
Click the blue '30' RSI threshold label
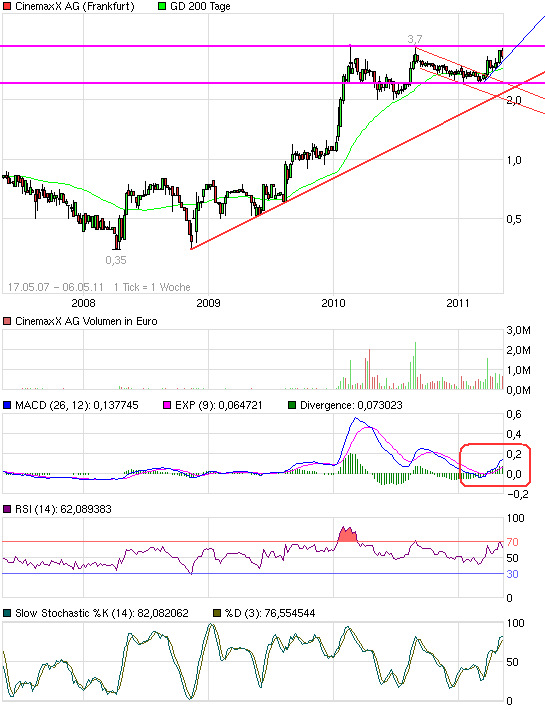512,574
